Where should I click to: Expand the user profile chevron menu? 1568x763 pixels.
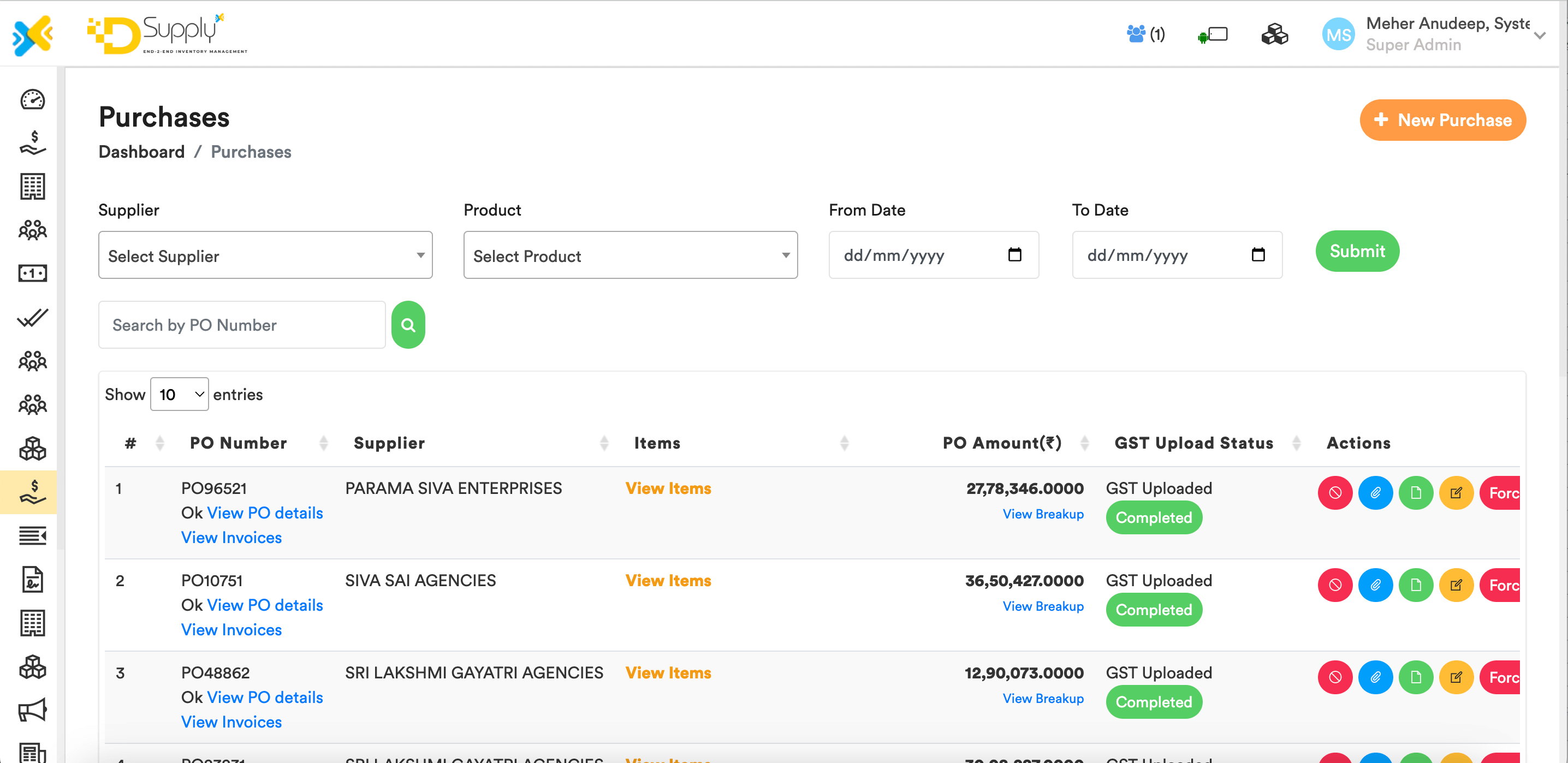(1540, 35)
